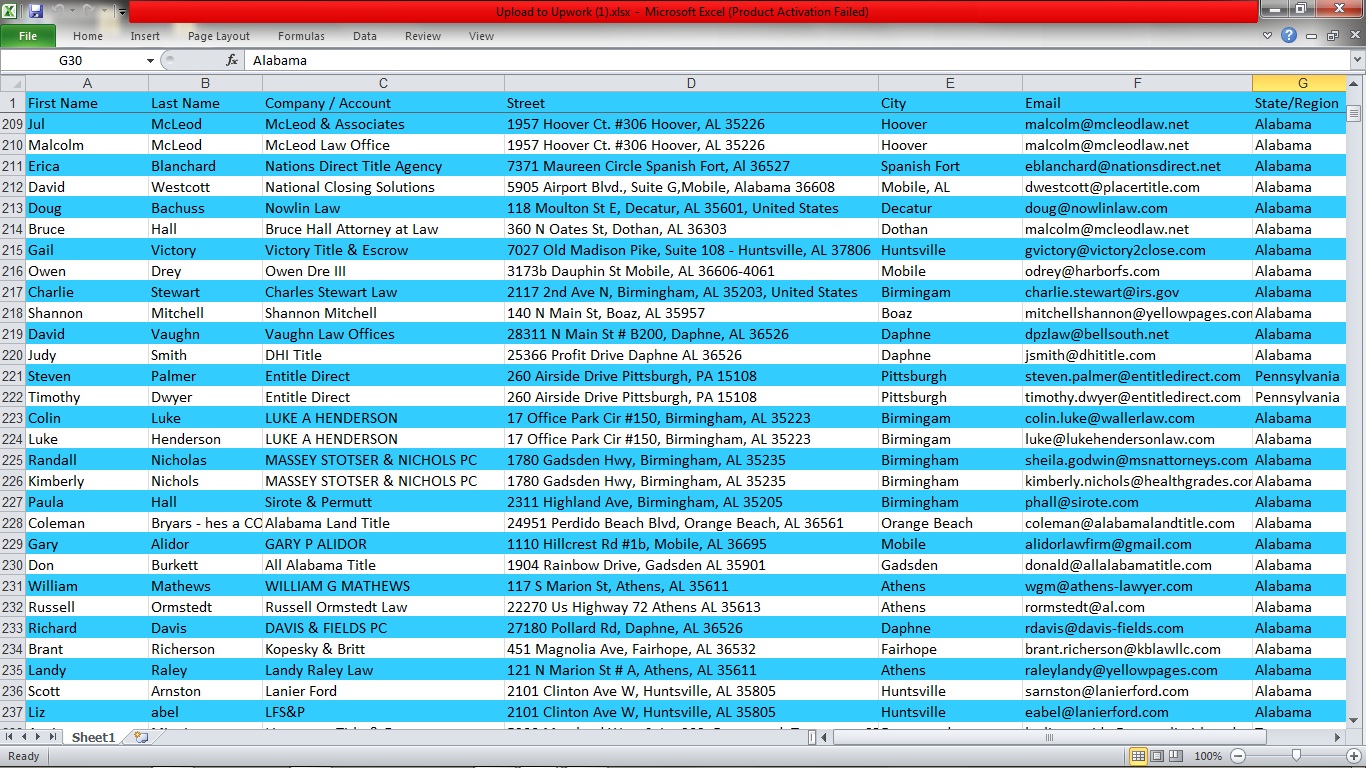
Task: Click the zoom slider handle
Action: pyautogui.click(x=1296, y=756)
